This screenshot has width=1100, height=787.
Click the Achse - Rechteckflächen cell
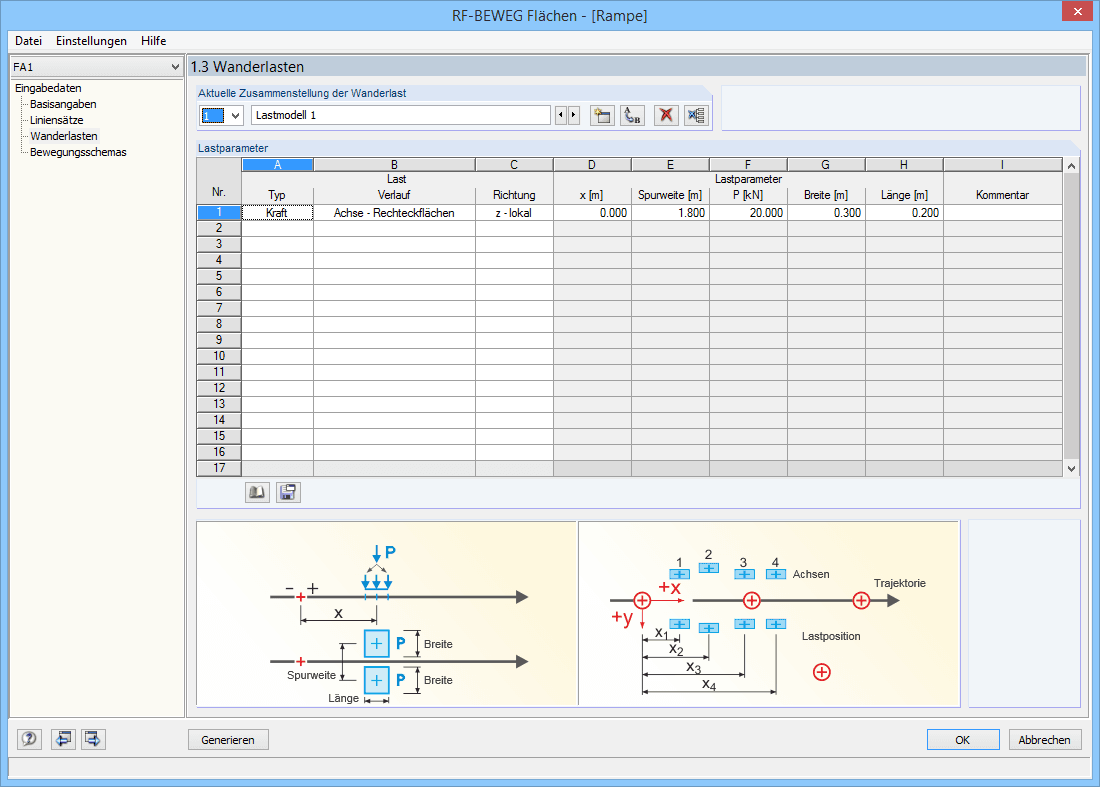pos(394,213)
